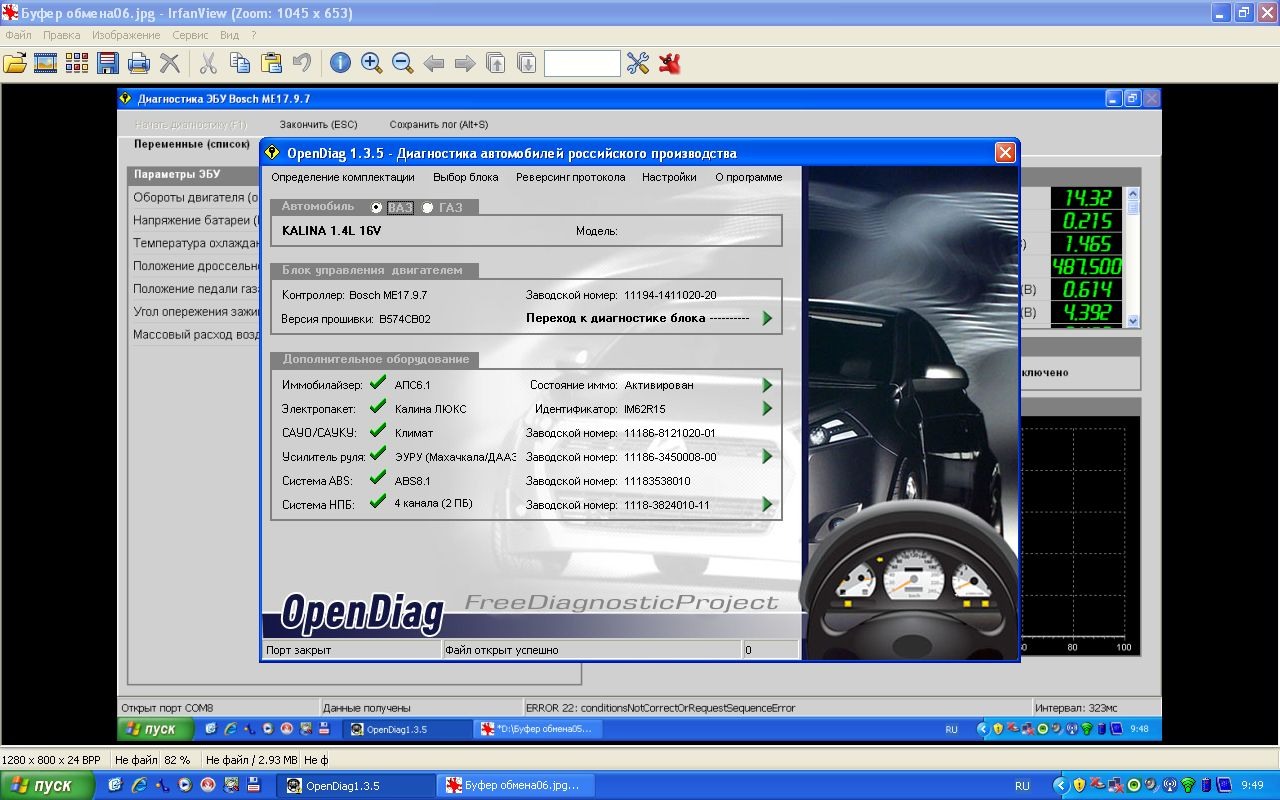Copy the image to the clipboard
The height and width of the screenshot is (800, 1280).
click(240, 63)
